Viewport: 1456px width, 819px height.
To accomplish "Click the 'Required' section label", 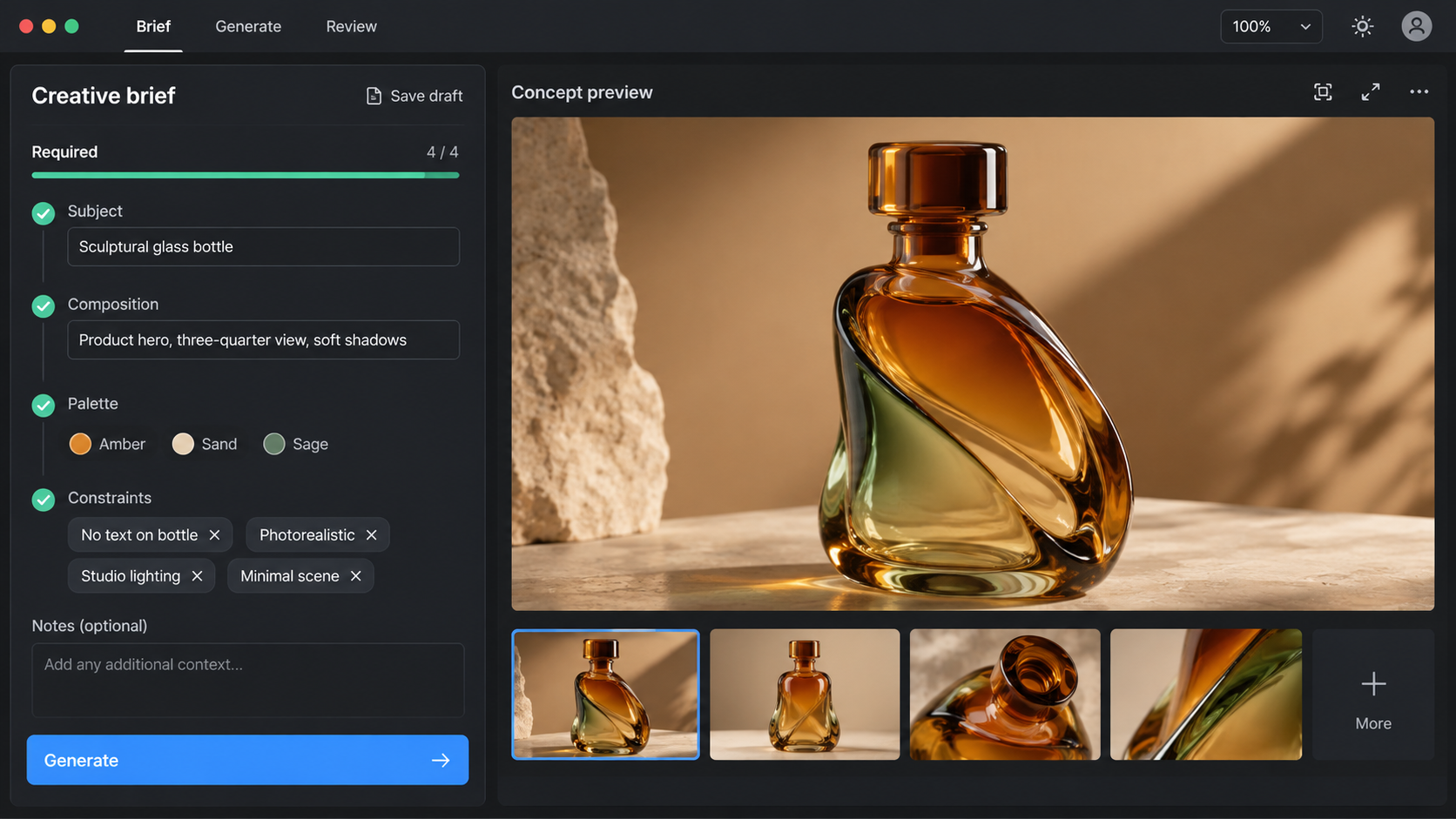I will [64, 152].
